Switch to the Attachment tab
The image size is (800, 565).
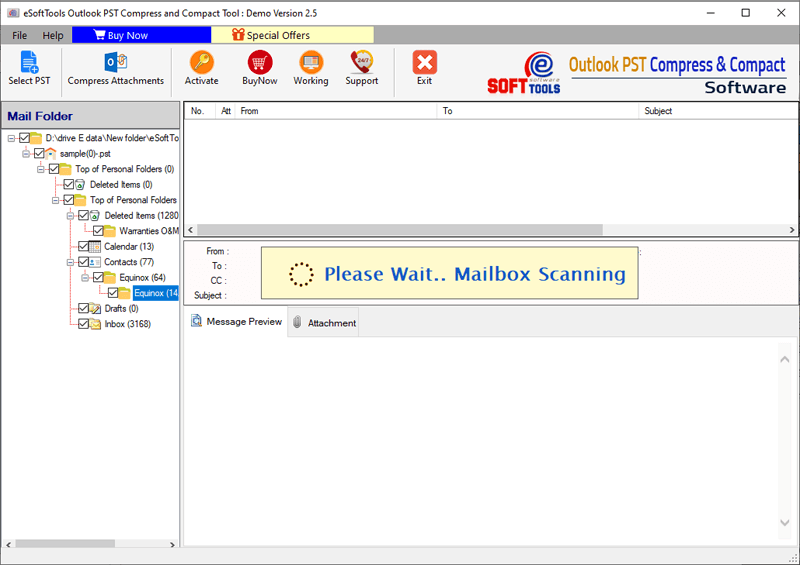coord(323,323)
